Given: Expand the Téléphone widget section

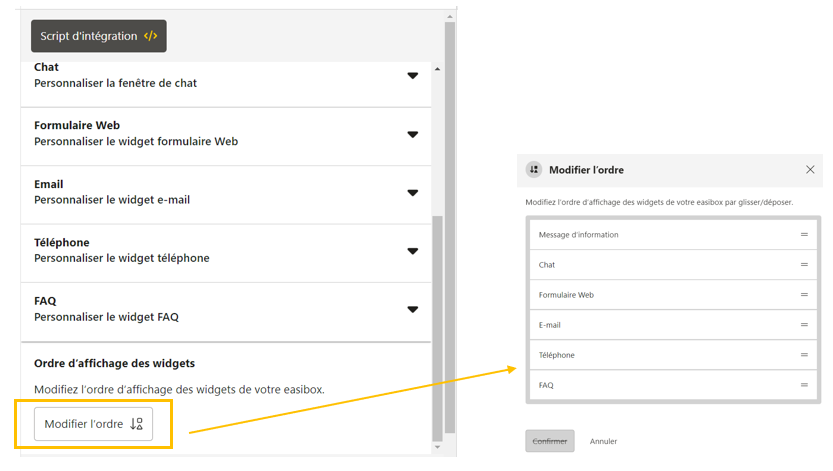Looking at the screenshot, I should 412,251.
